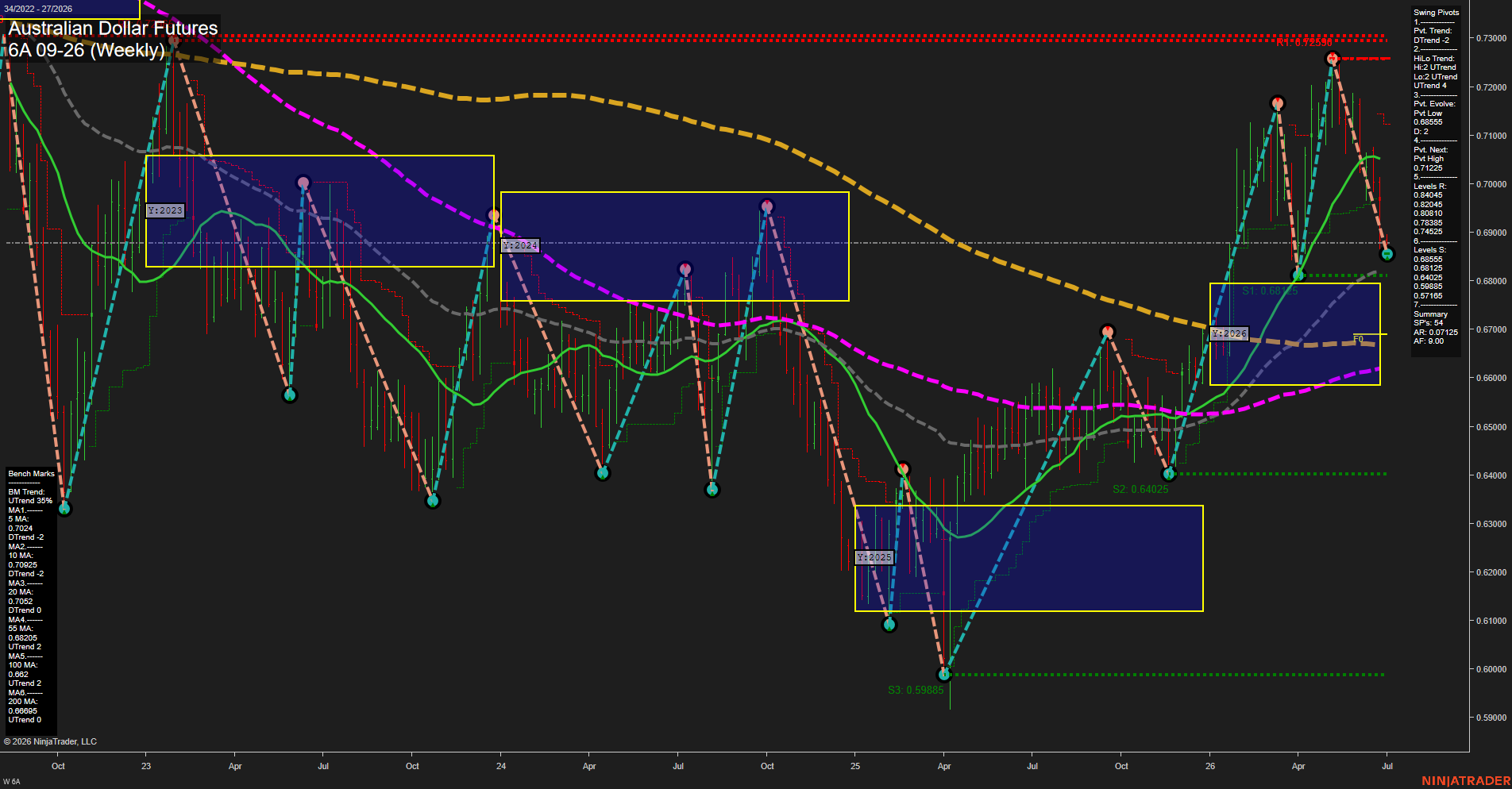Click the S3: 0.59885 support label
The height and width of the screenshot is (789, 1512).
pyautogui.click(x=916, y=690)
